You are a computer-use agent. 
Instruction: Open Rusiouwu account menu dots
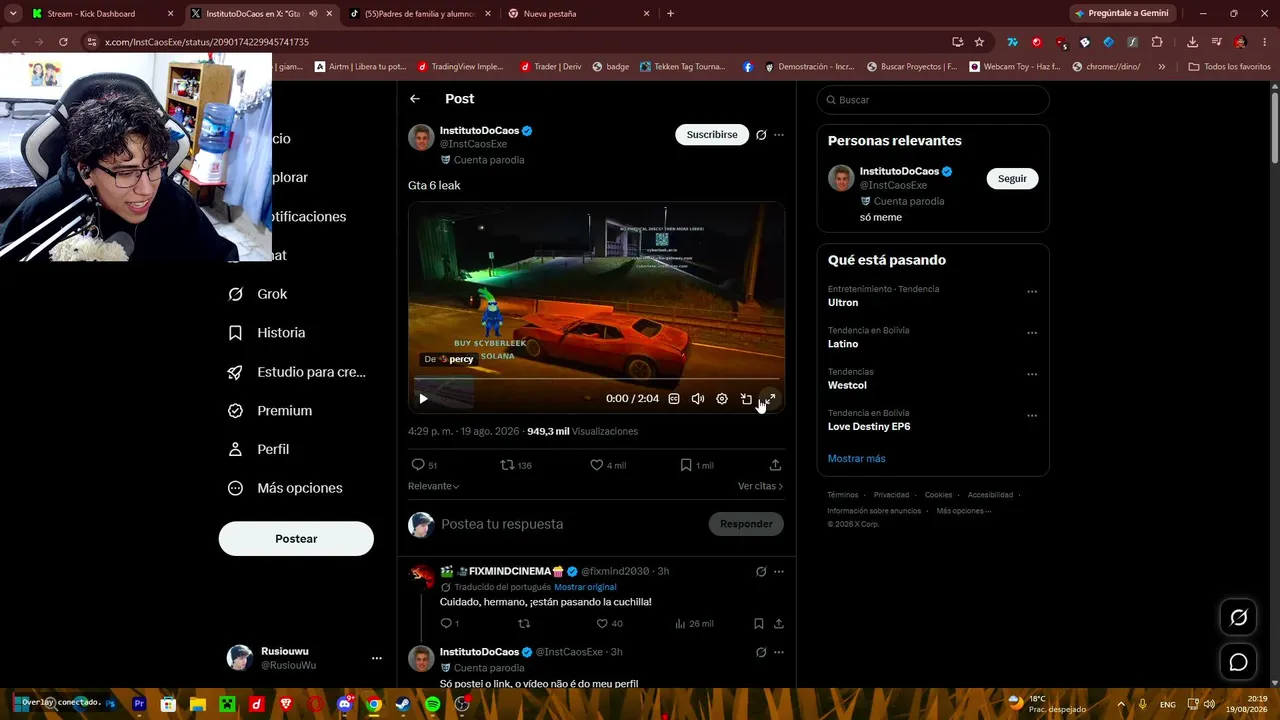pyautogui.click(x=377, y=658)
